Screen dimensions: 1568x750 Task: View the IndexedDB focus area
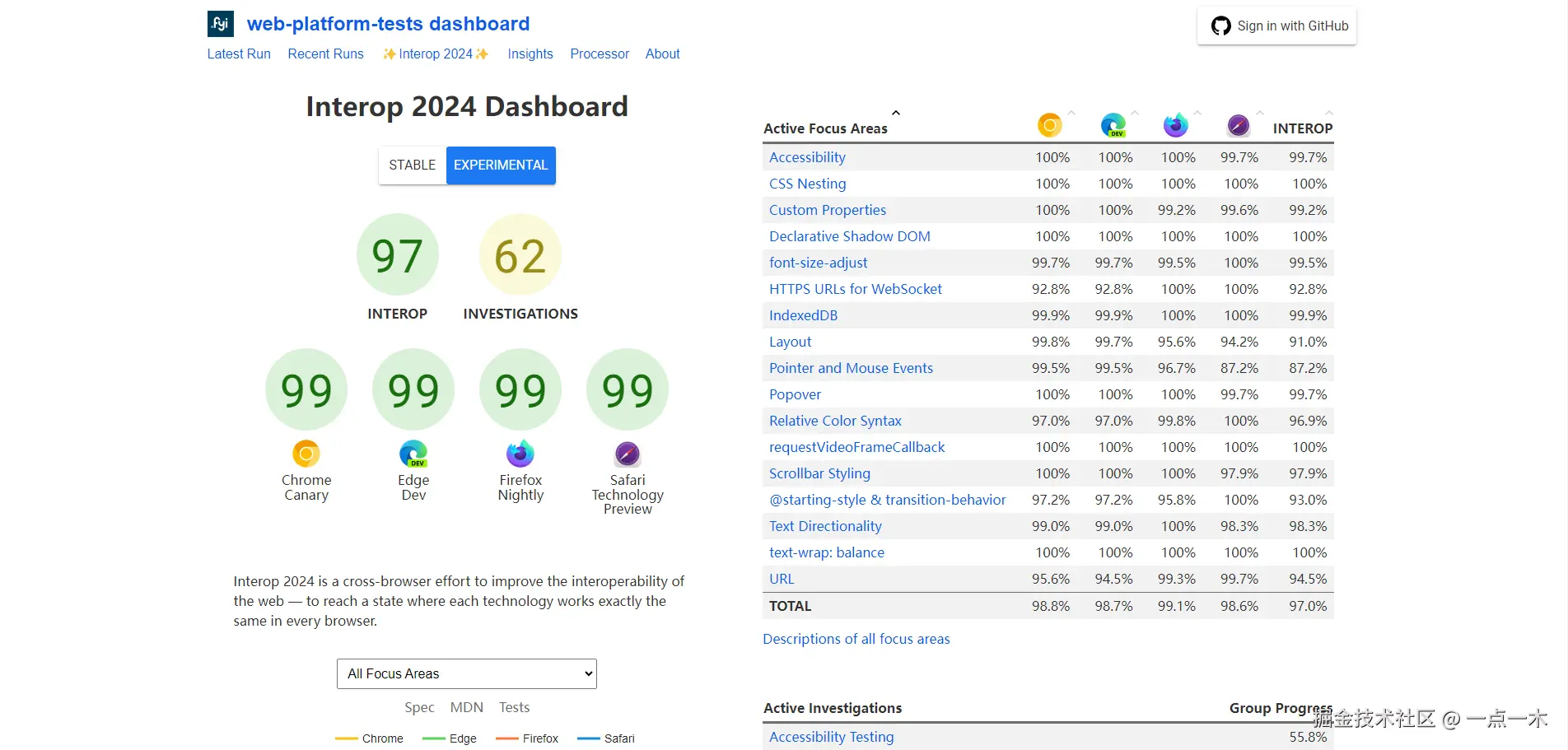pos(804,315)
